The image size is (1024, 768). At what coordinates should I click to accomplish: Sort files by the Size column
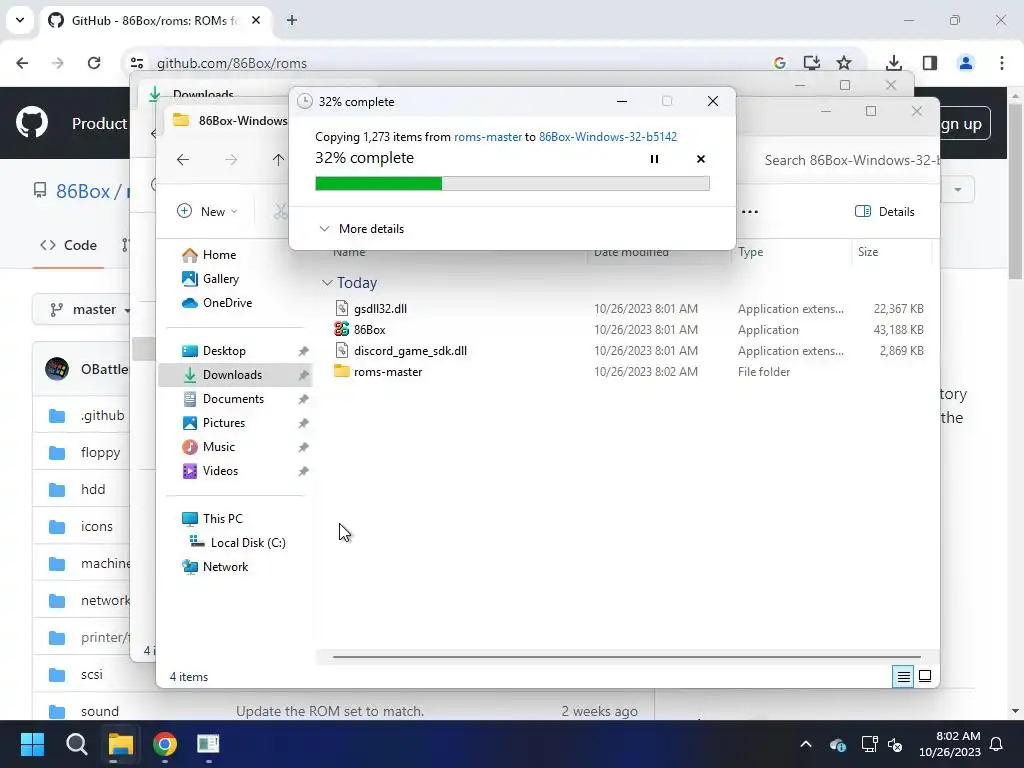click(868, 251)
